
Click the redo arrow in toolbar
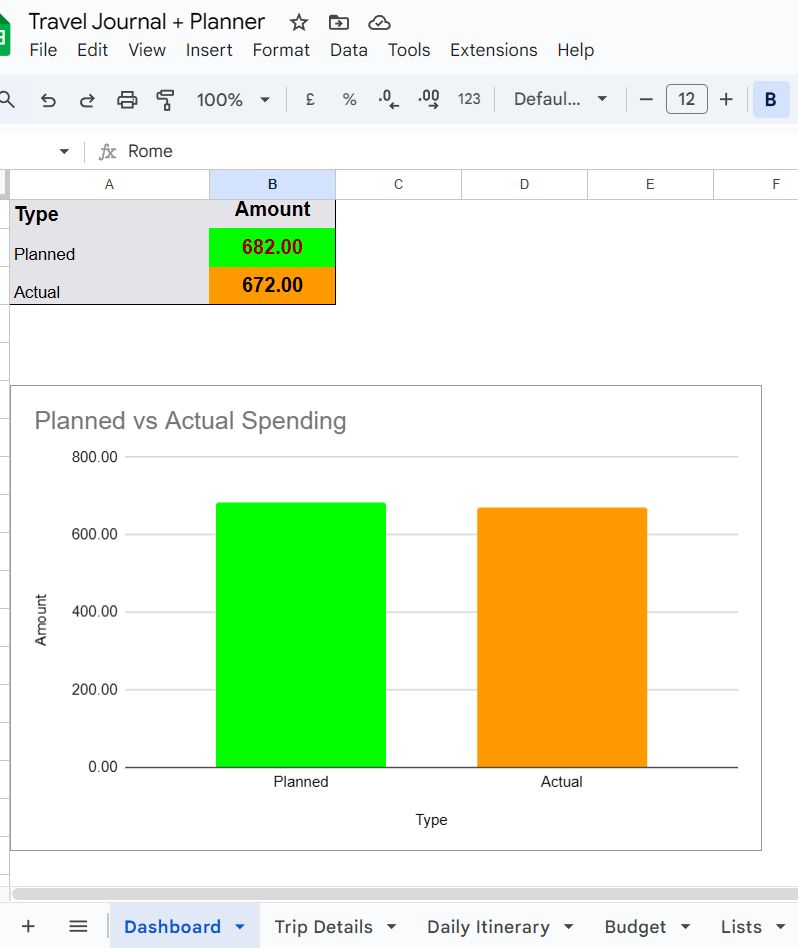click(x=87, y=99)
